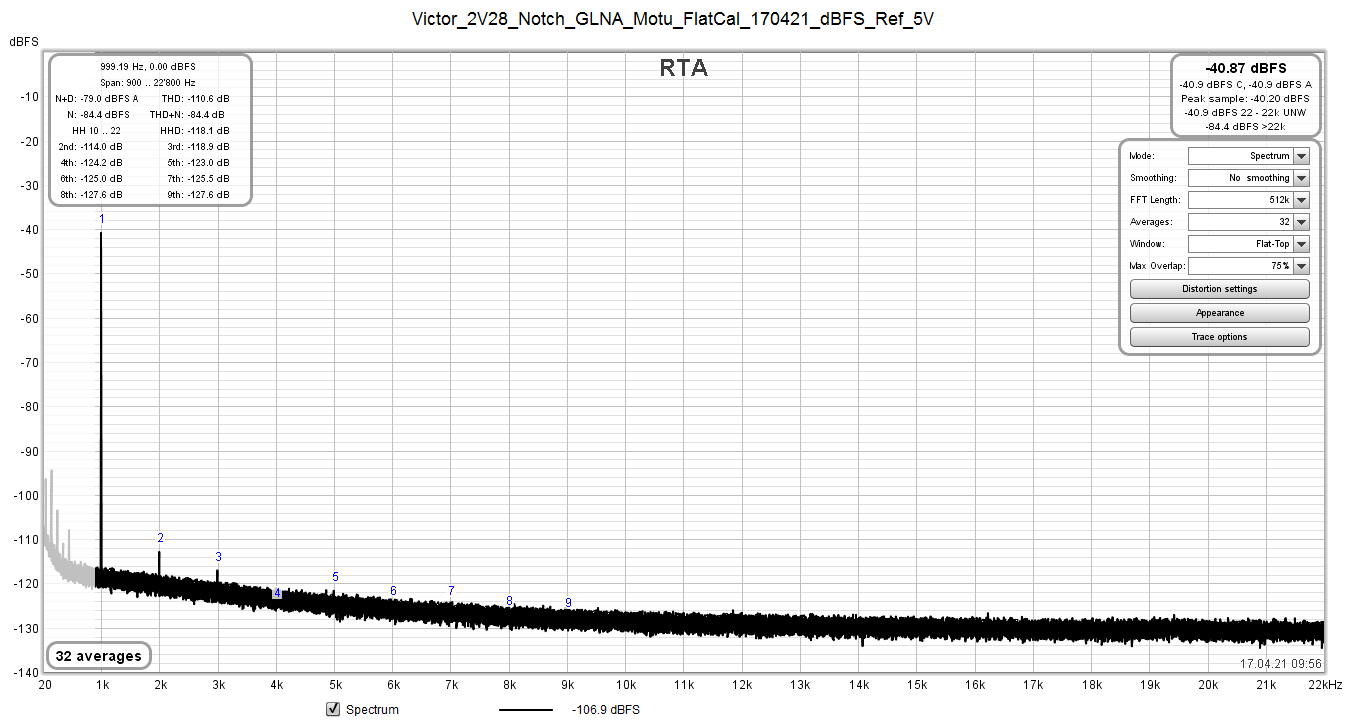Click harmonic marker 8 label

click(509, 601)
